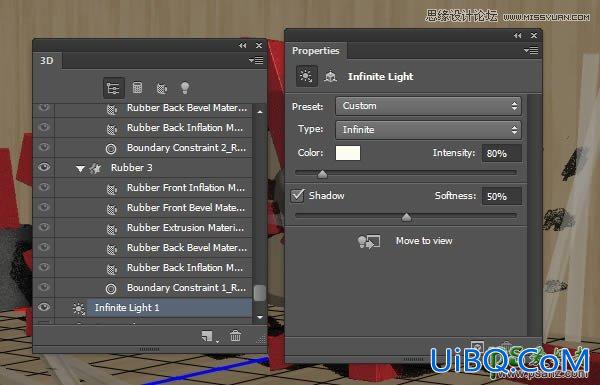Close the Properties panel
The width and height of the screenshot is (600, 385).
534,36
